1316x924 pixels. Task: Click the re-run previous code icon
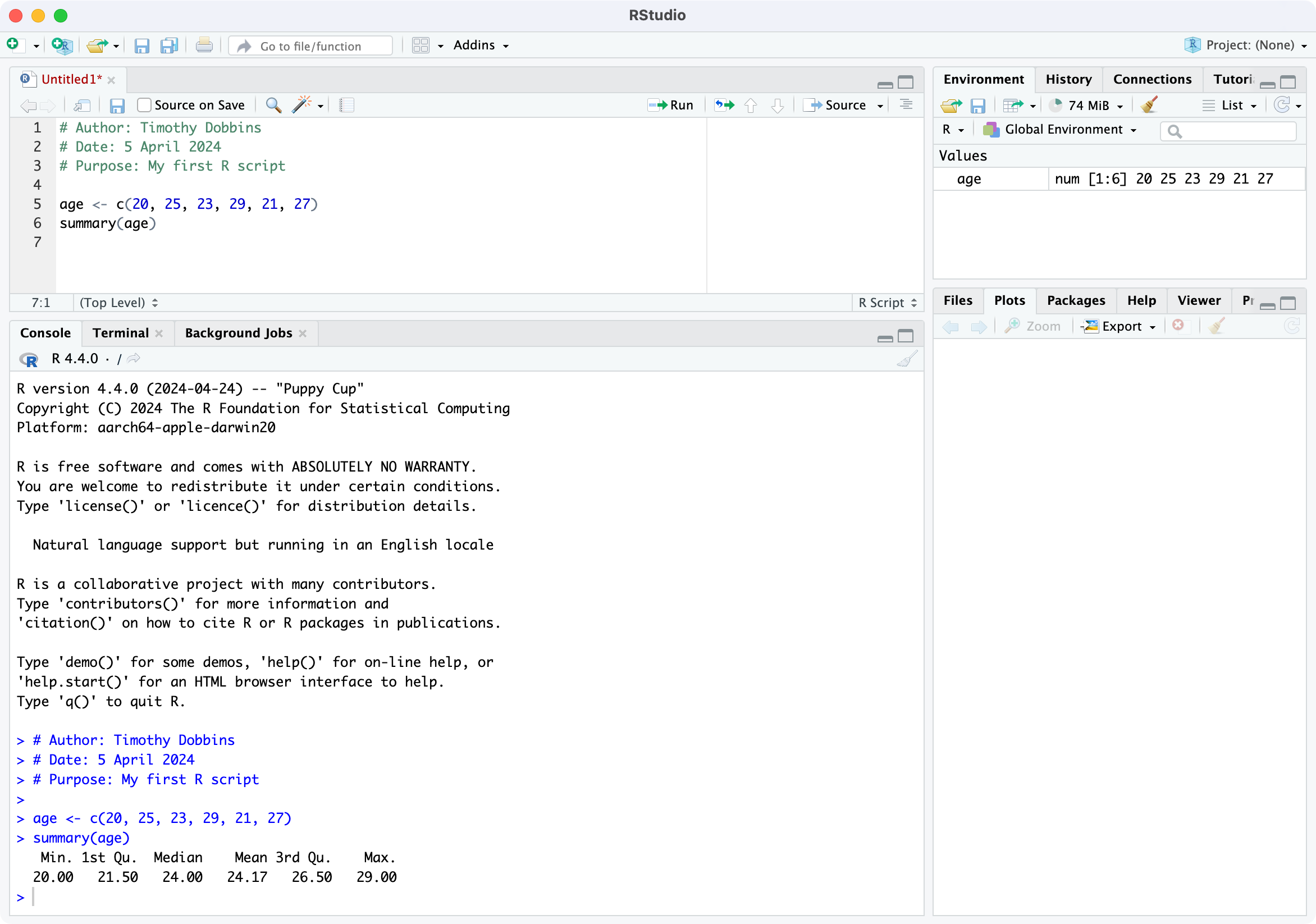[724, 105]
